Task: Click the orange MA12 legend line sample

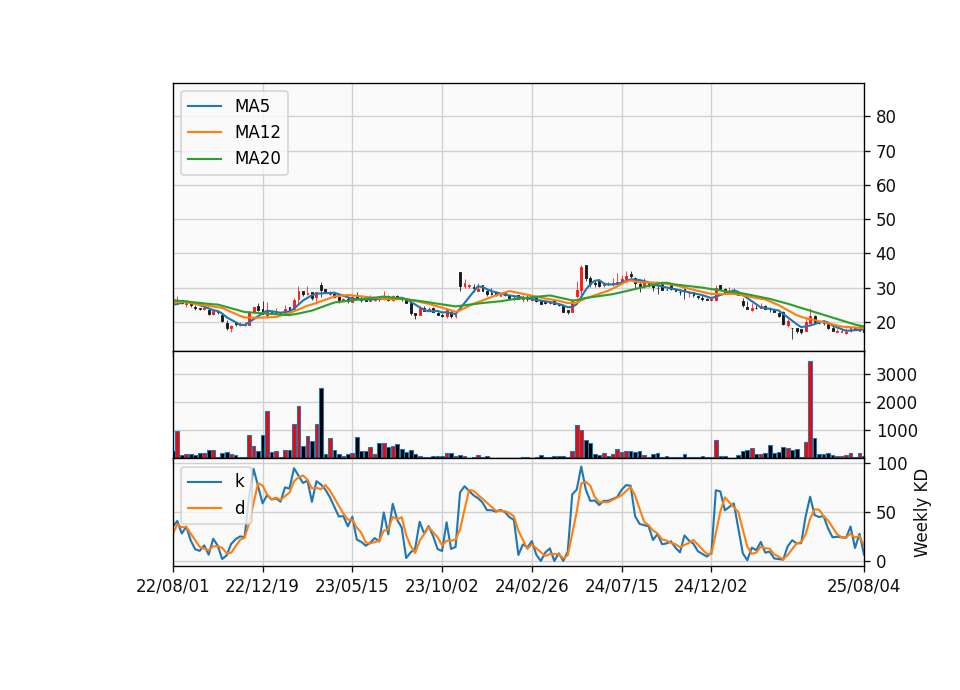Action: coord(204,132)
